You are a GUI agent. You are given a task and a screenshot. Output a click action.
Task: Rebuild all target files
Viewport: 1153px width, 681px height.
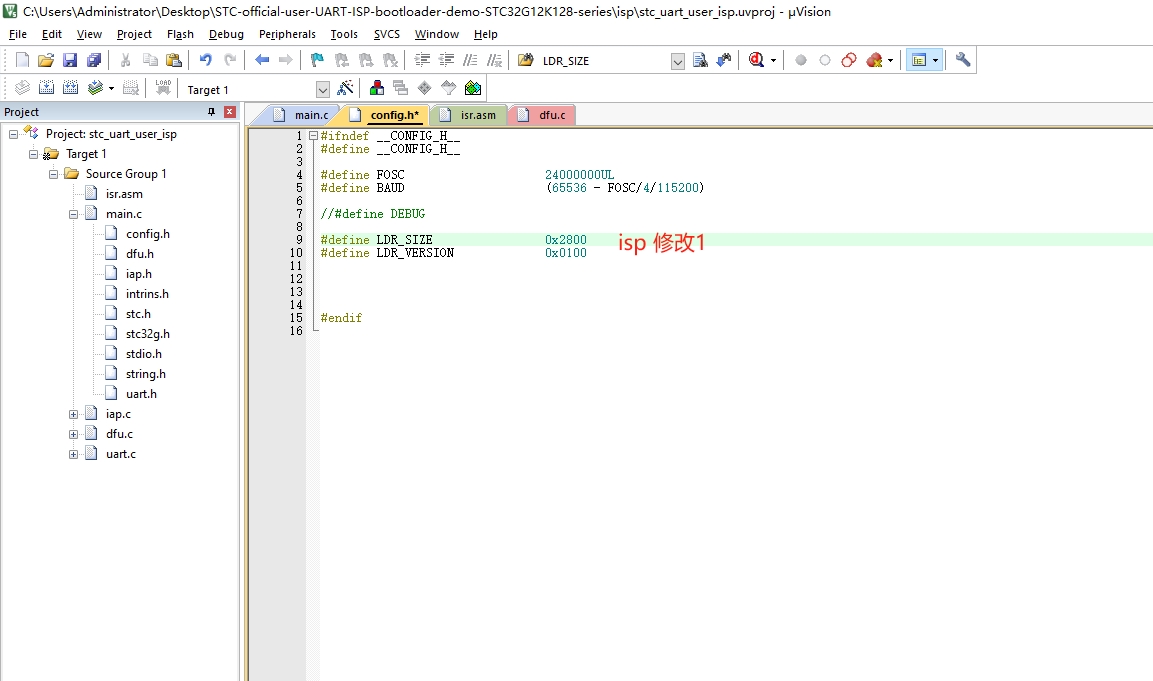[x=71, y=88]
